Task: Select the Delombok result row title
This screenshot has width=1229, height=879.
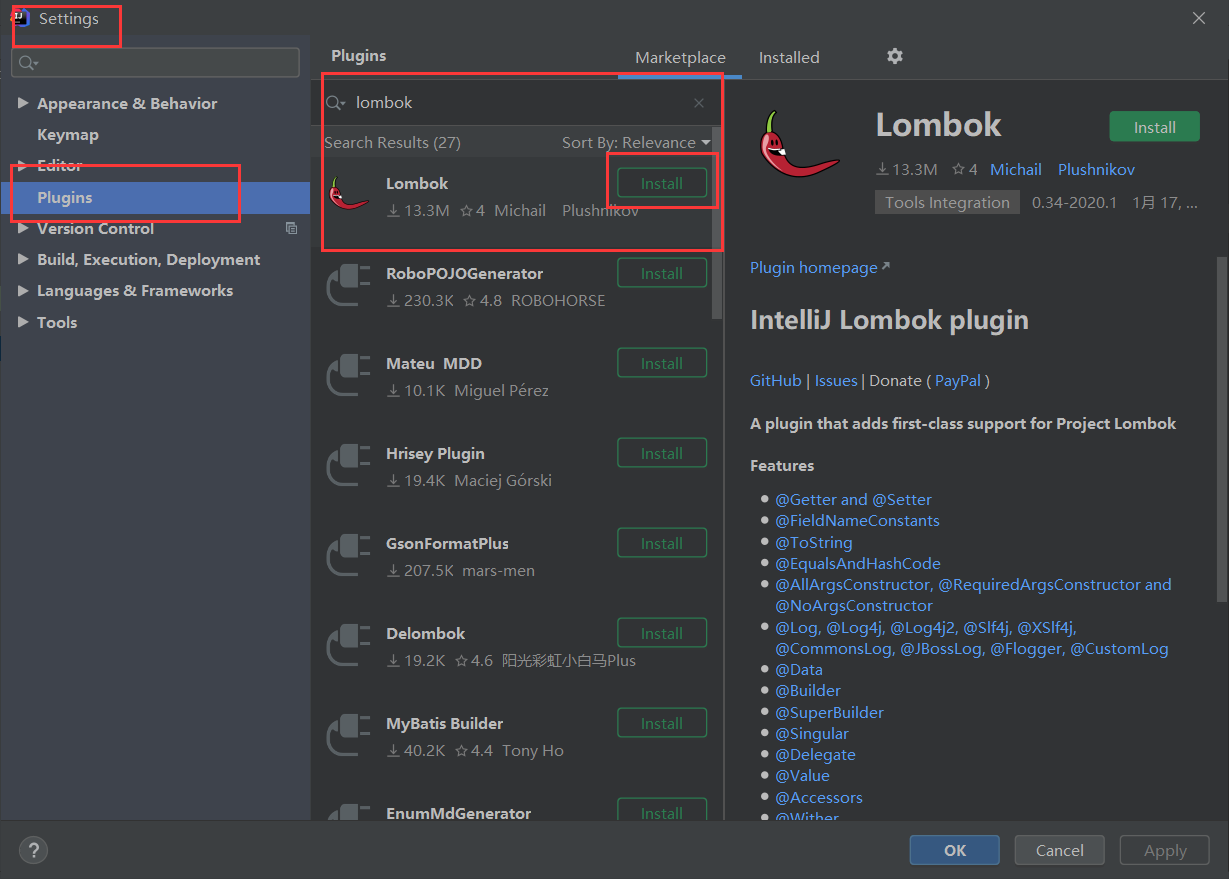Action: click(426, 634)
